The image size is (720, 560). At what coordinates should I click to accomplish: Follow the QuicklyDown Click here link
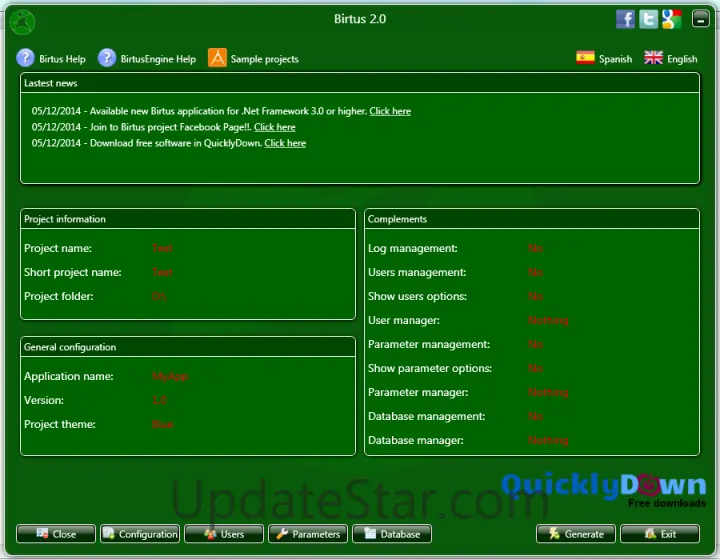tap(285, 143)
